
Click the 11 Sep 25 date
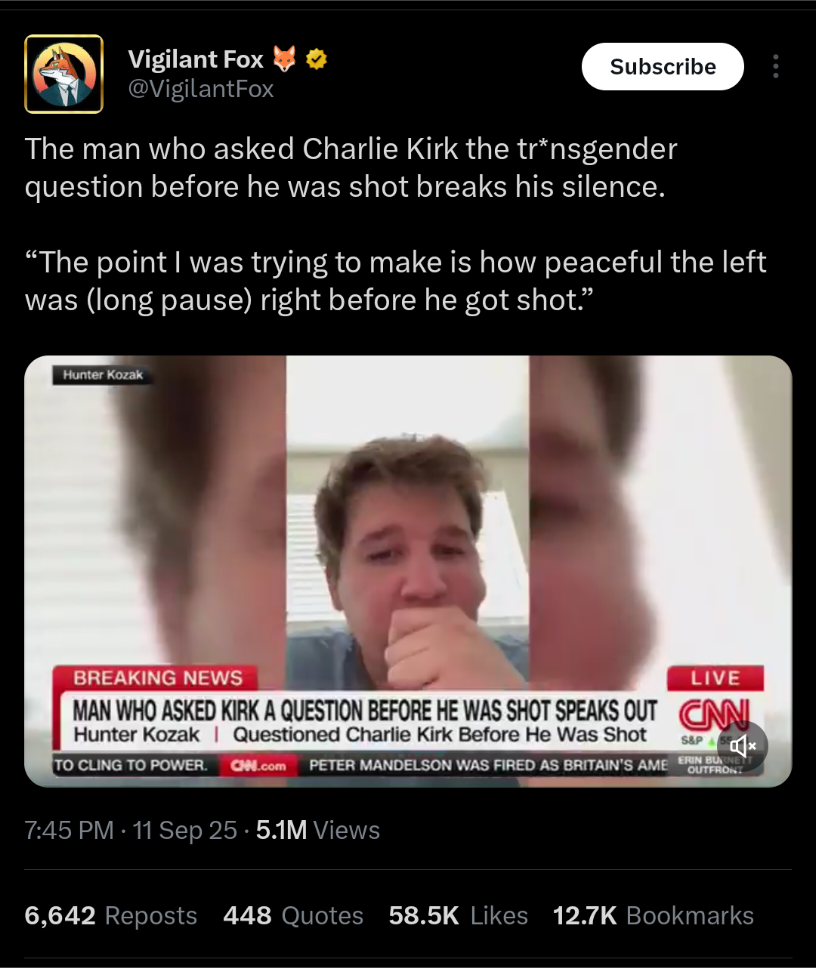[x=185, y=830]
